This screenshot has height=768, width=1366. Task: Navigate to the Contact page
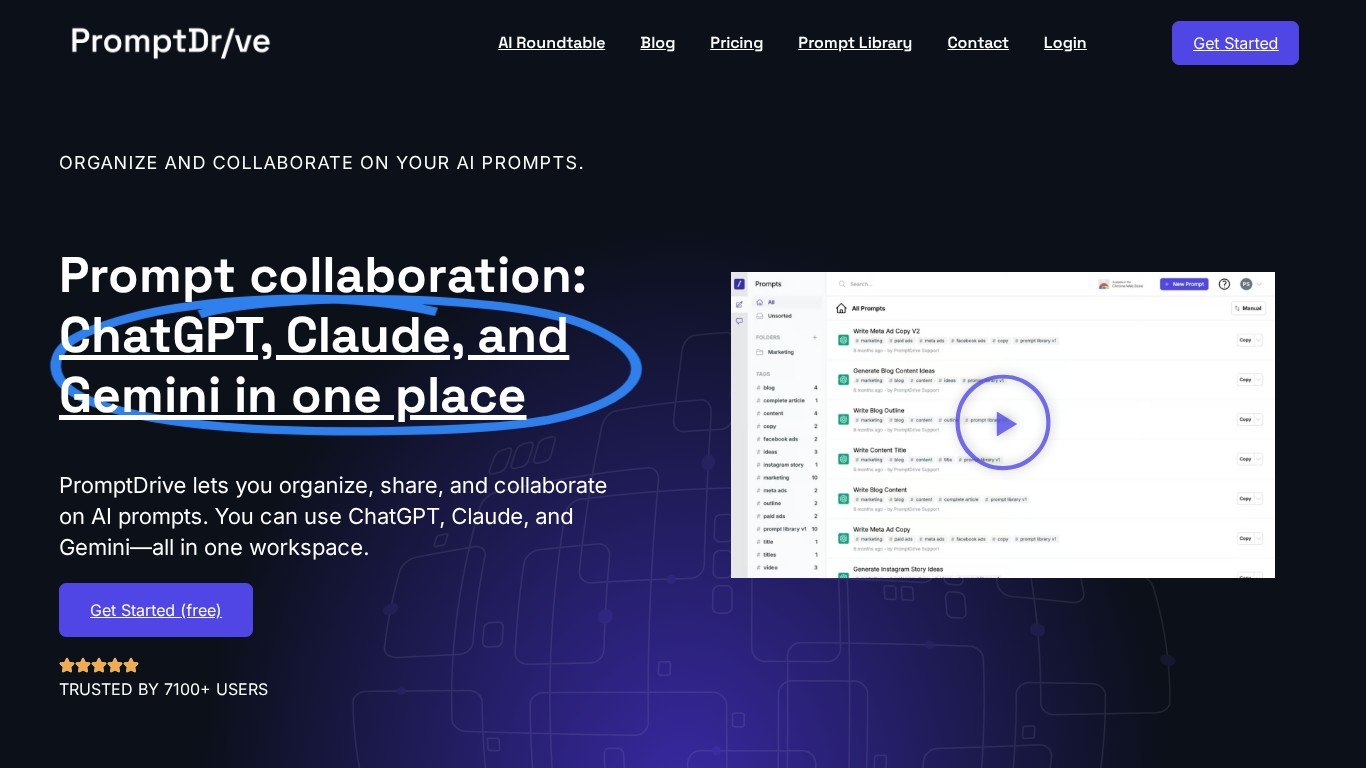[x=977, y=43]
